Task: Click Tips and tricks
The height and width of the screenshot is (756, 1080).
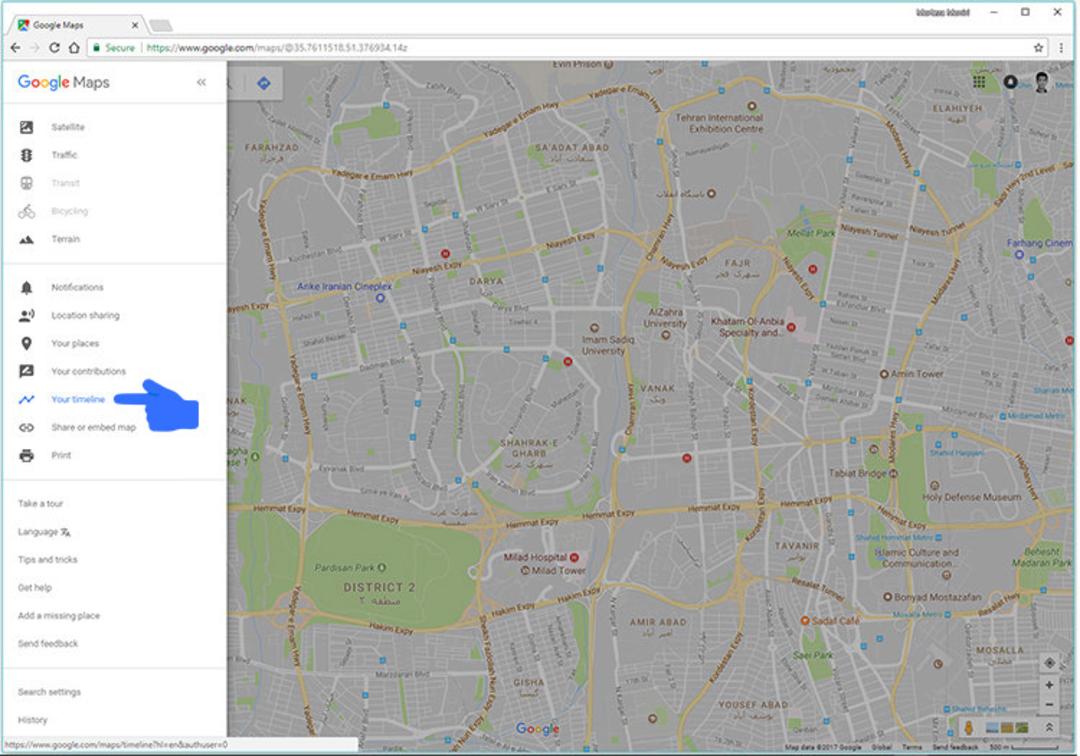Action: point(48,560)
